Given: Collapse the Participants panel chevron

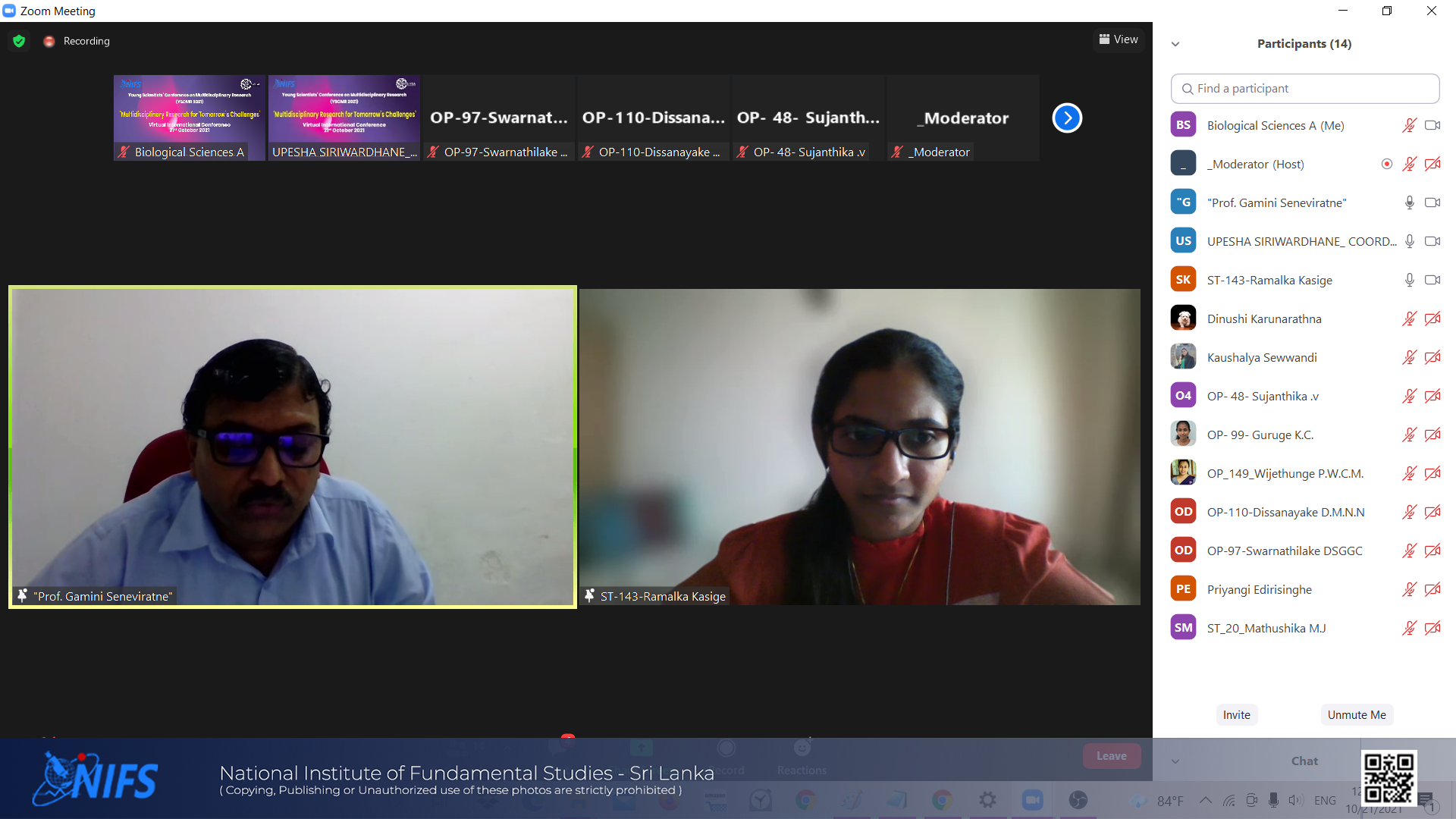Looking at the screenshot, I should [x=1175, y=44].
